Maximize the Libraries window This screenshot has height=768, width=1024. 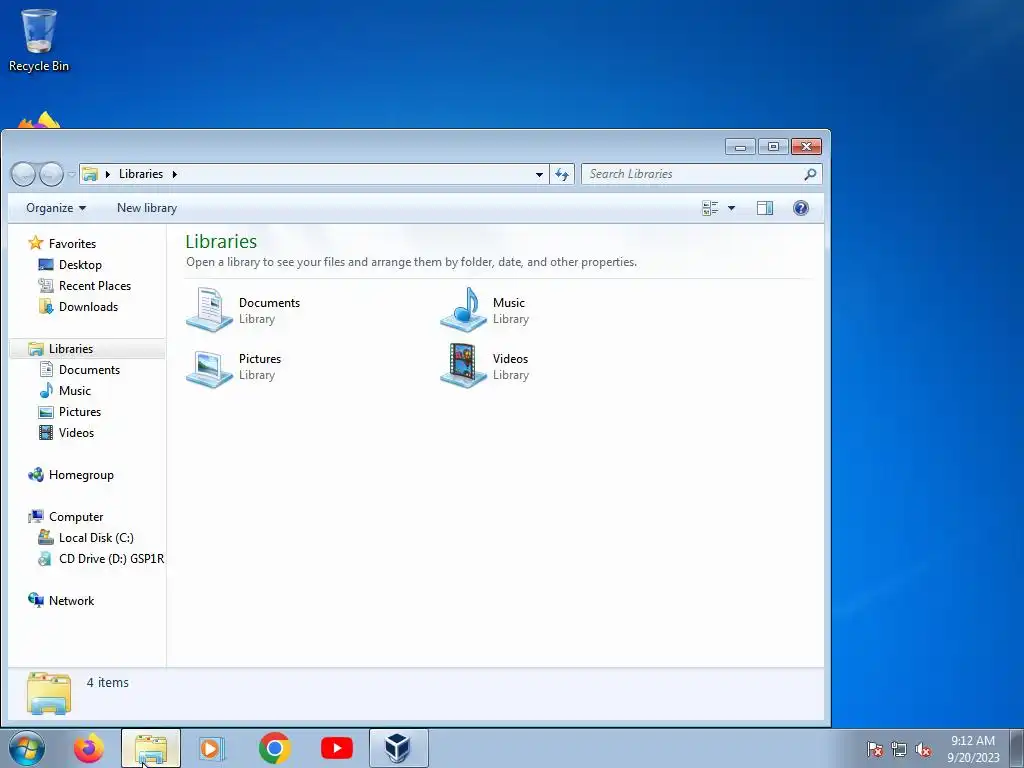pos(773,147)
